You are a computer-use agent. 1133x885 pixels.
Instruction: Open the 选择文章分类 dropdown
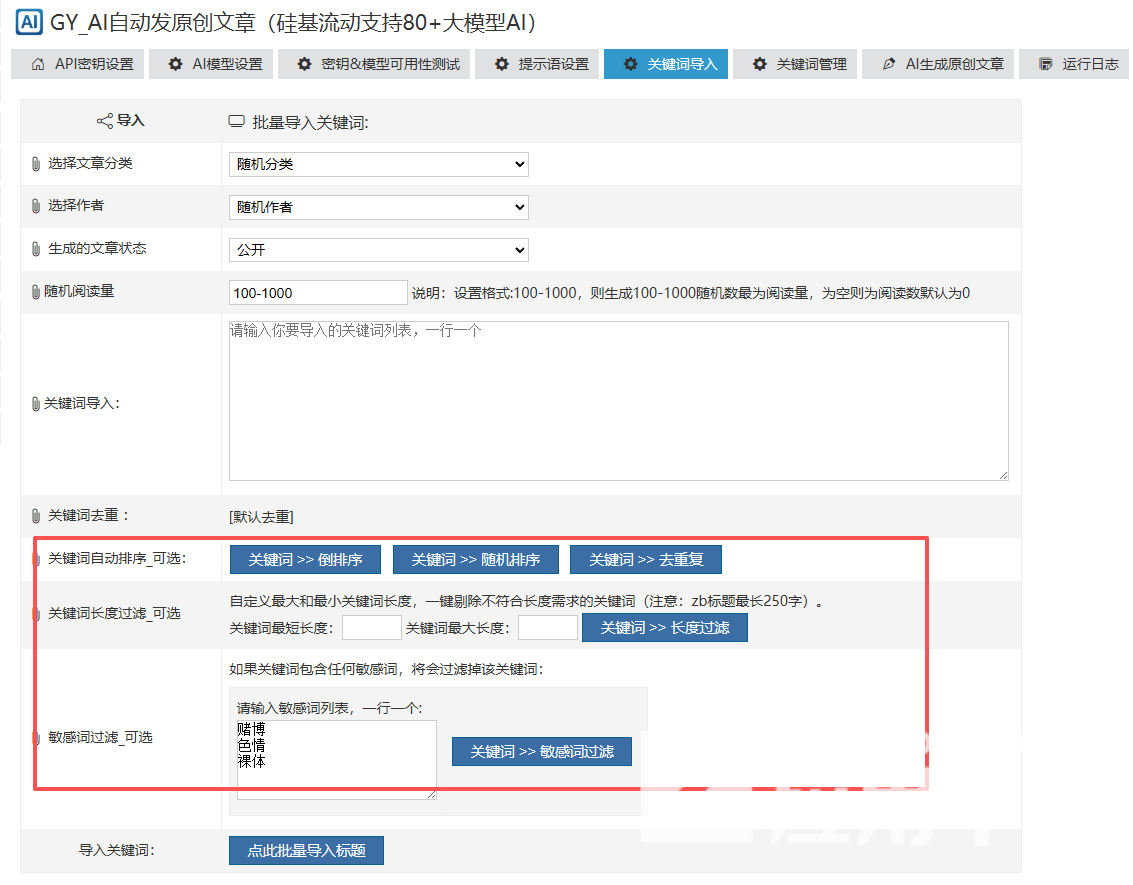378,164
